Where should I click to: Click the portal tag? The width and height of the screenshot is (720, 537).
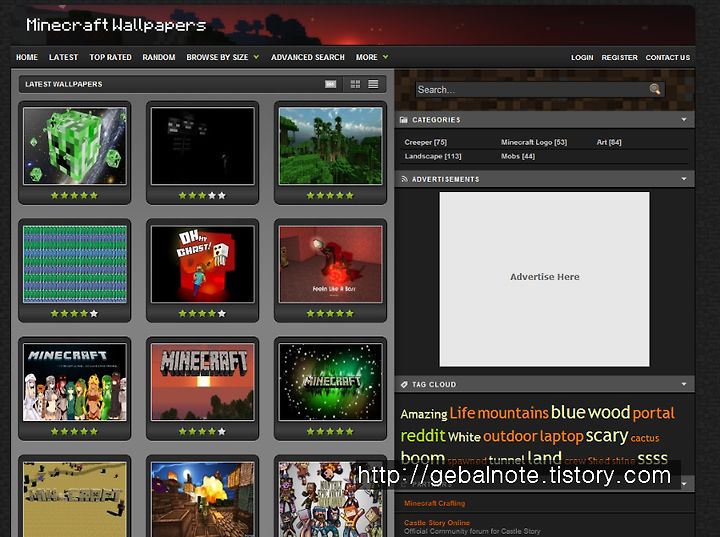(x=653, y=413)
